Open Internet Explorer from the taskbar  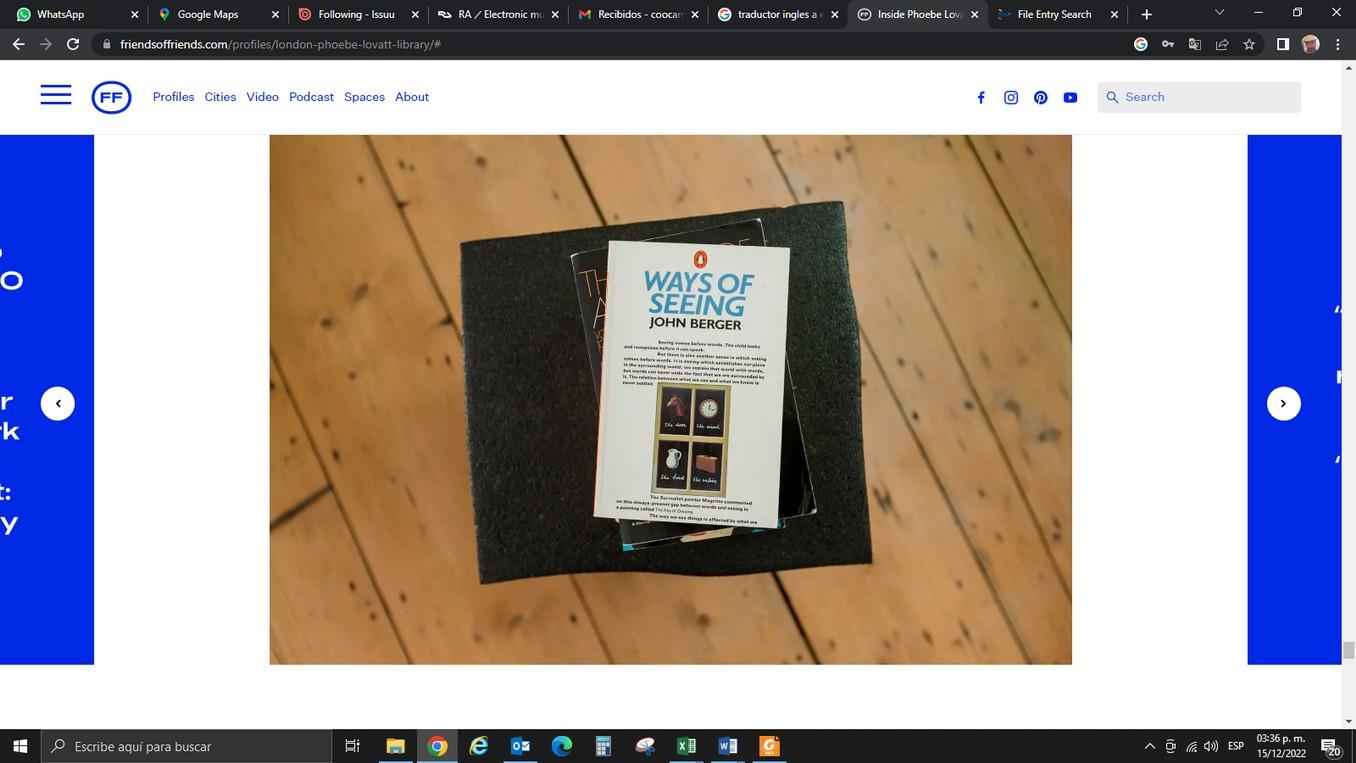[x=479, y=746]
